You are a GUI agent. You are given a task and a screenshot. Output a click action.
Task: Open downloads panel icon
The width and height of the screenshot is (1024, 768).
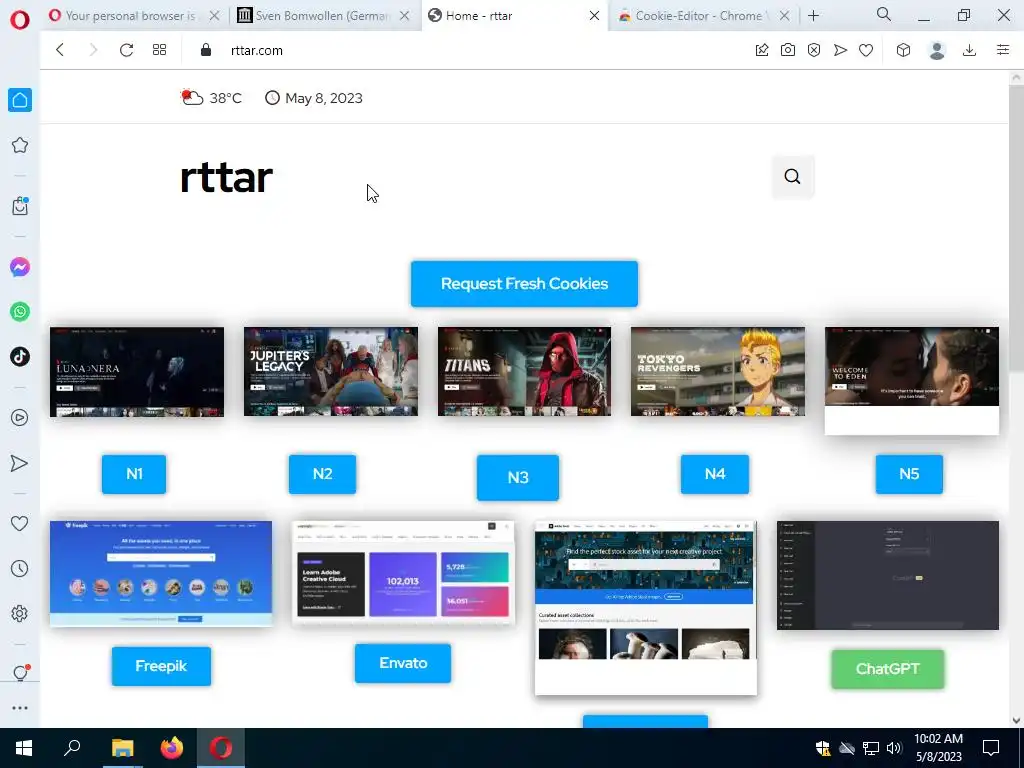pos(969,50)
